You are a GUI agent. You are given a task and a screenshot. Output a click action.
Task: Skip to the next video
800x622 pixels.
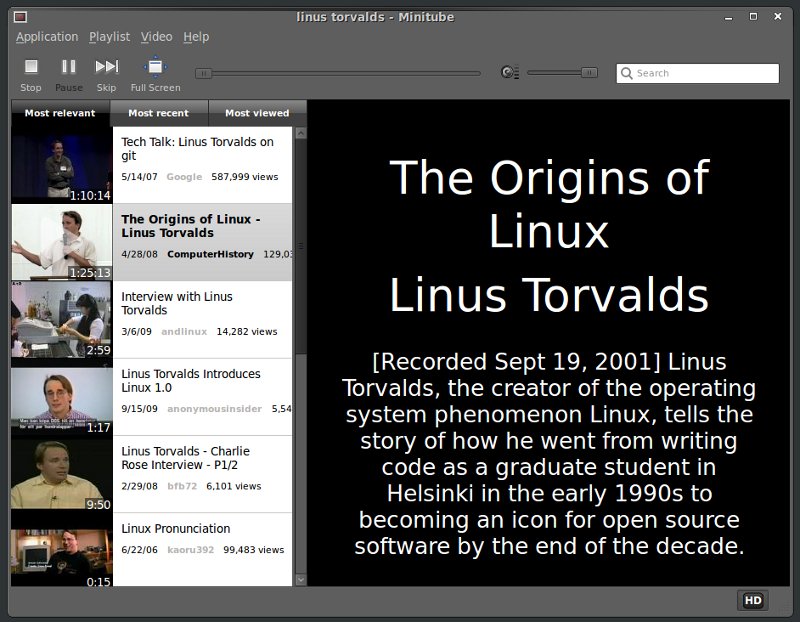coord(106,67)
